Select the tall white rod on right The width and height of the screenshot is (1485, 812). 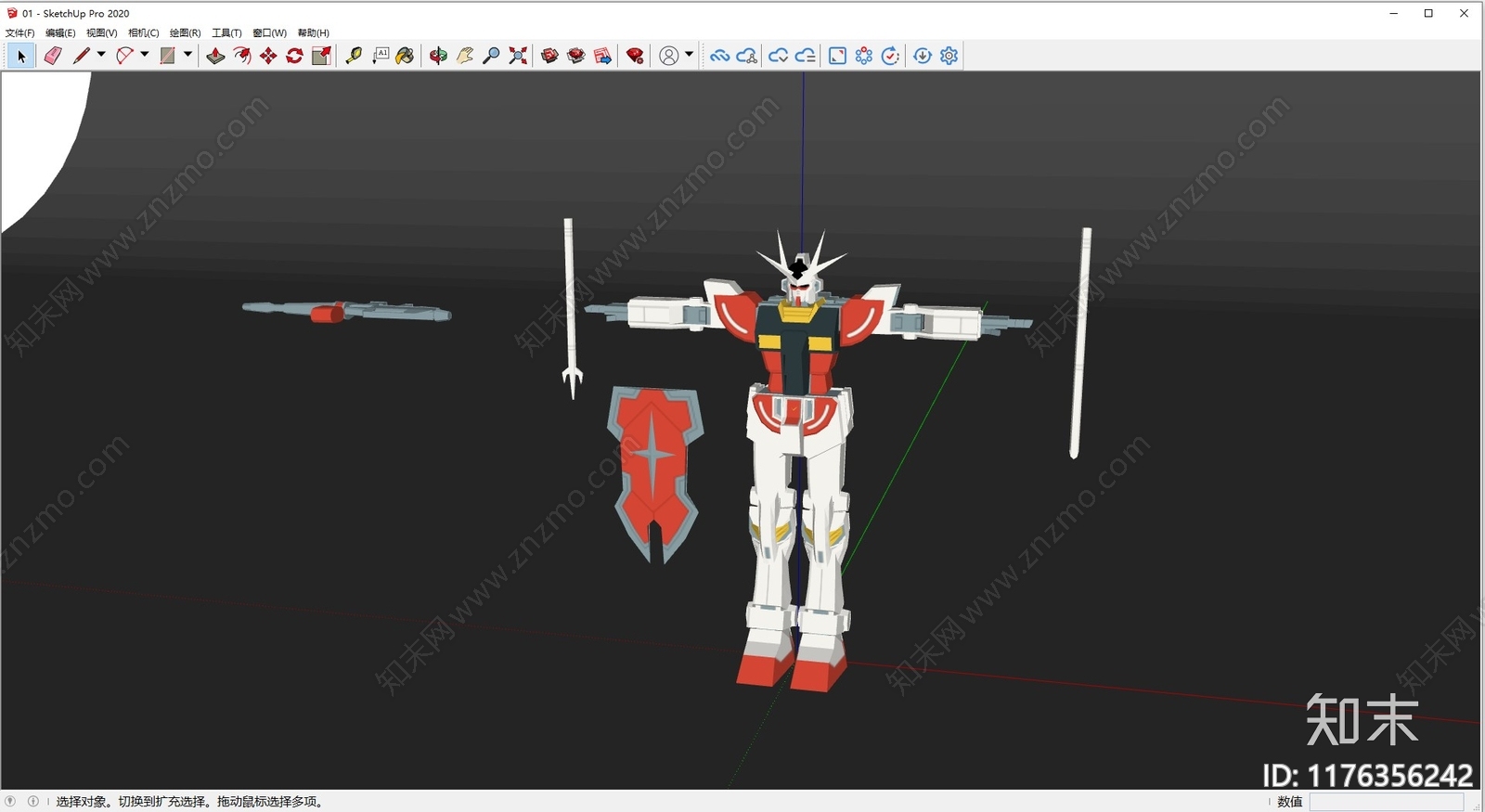coord(1080,343)
